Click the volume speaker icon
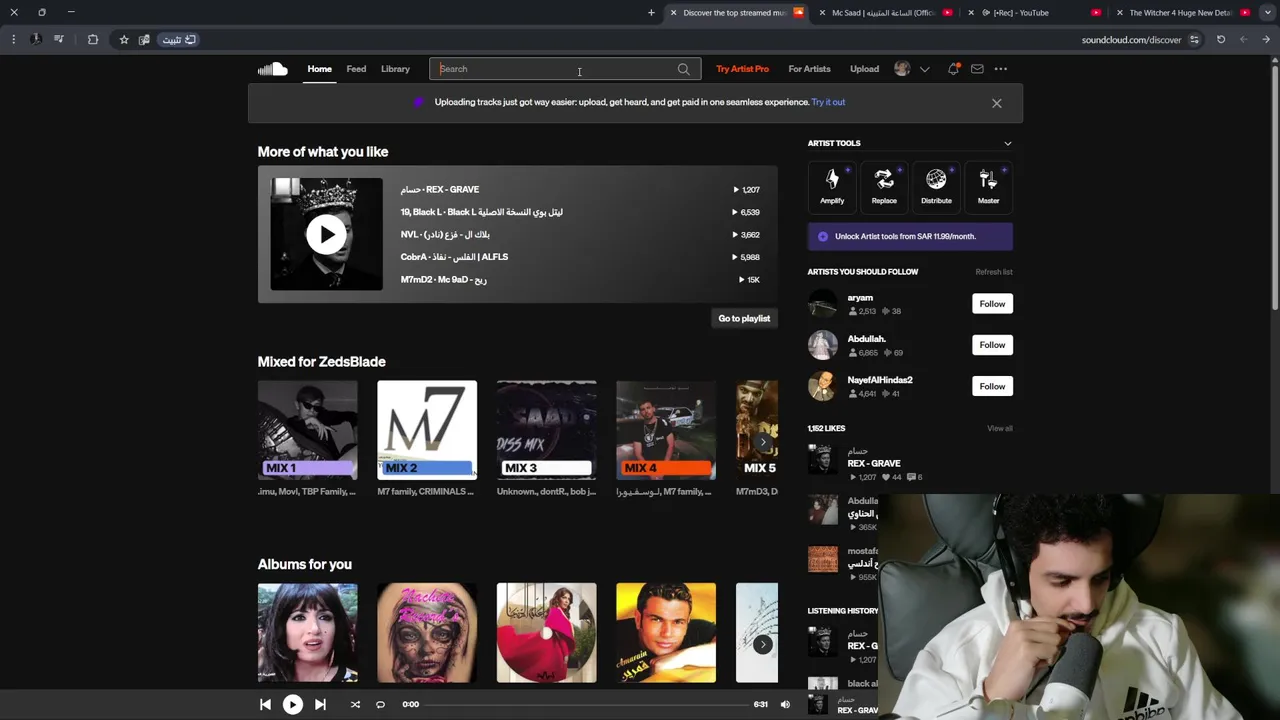Viewport: 1280px width, 720px height. [x=785, y=704]
